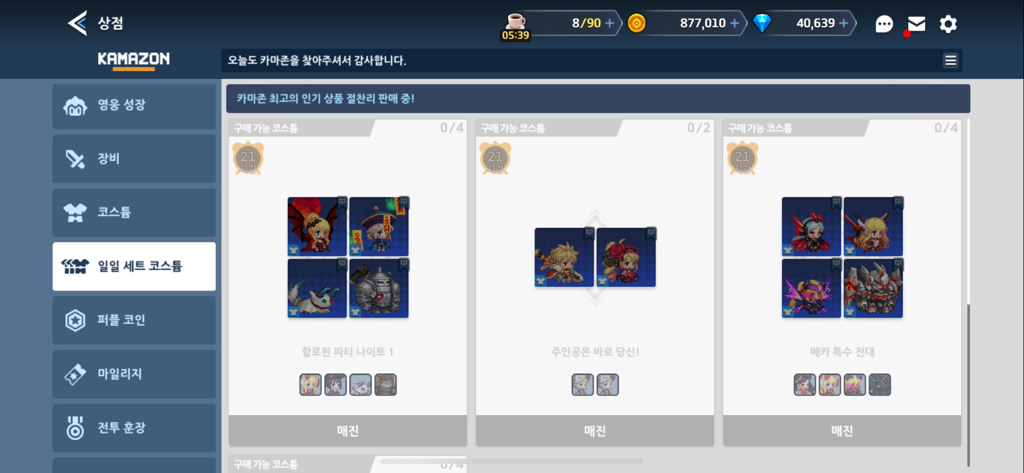Add gold coins with the plus button

pos(734,24)
